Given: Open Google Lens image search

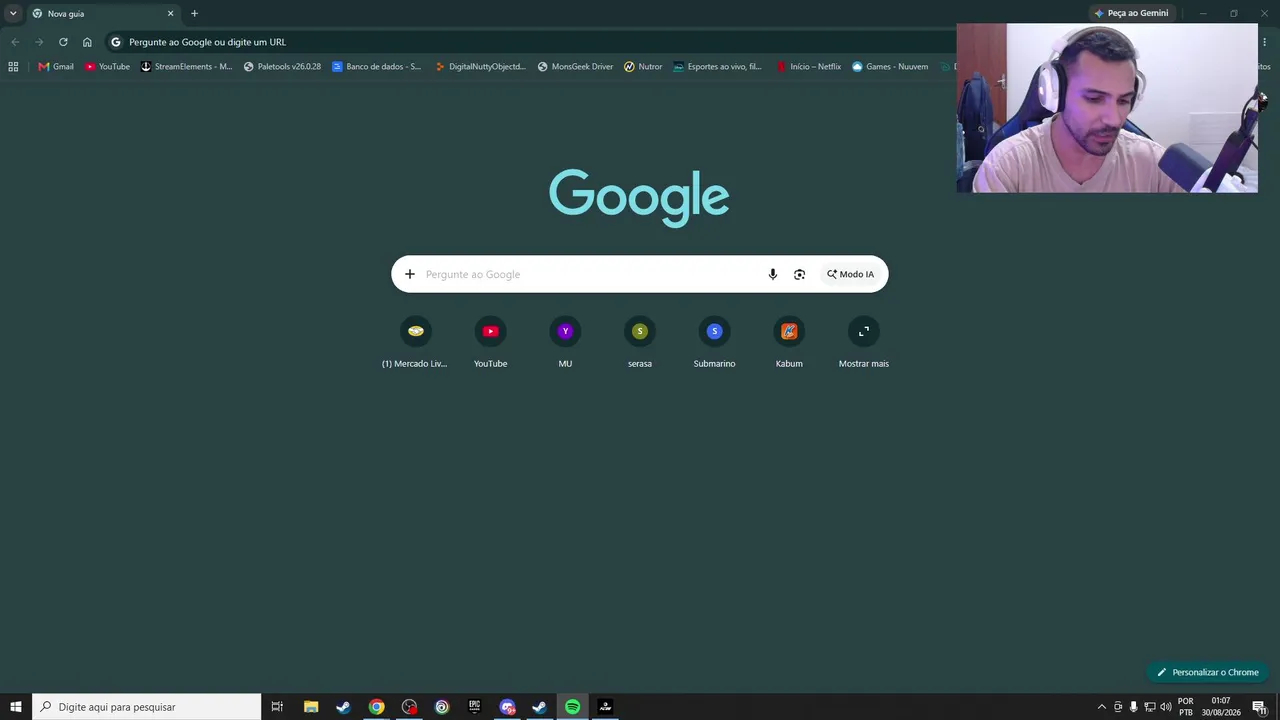Looking at the screenshot, I should tap(799, 274).
